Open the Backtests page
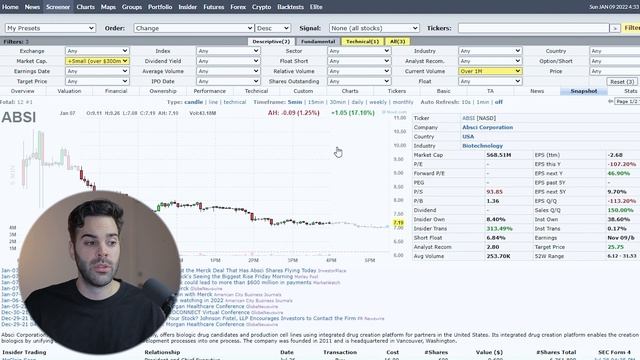Viewport: 640px width, 360px height. click(x=291, y=7)
